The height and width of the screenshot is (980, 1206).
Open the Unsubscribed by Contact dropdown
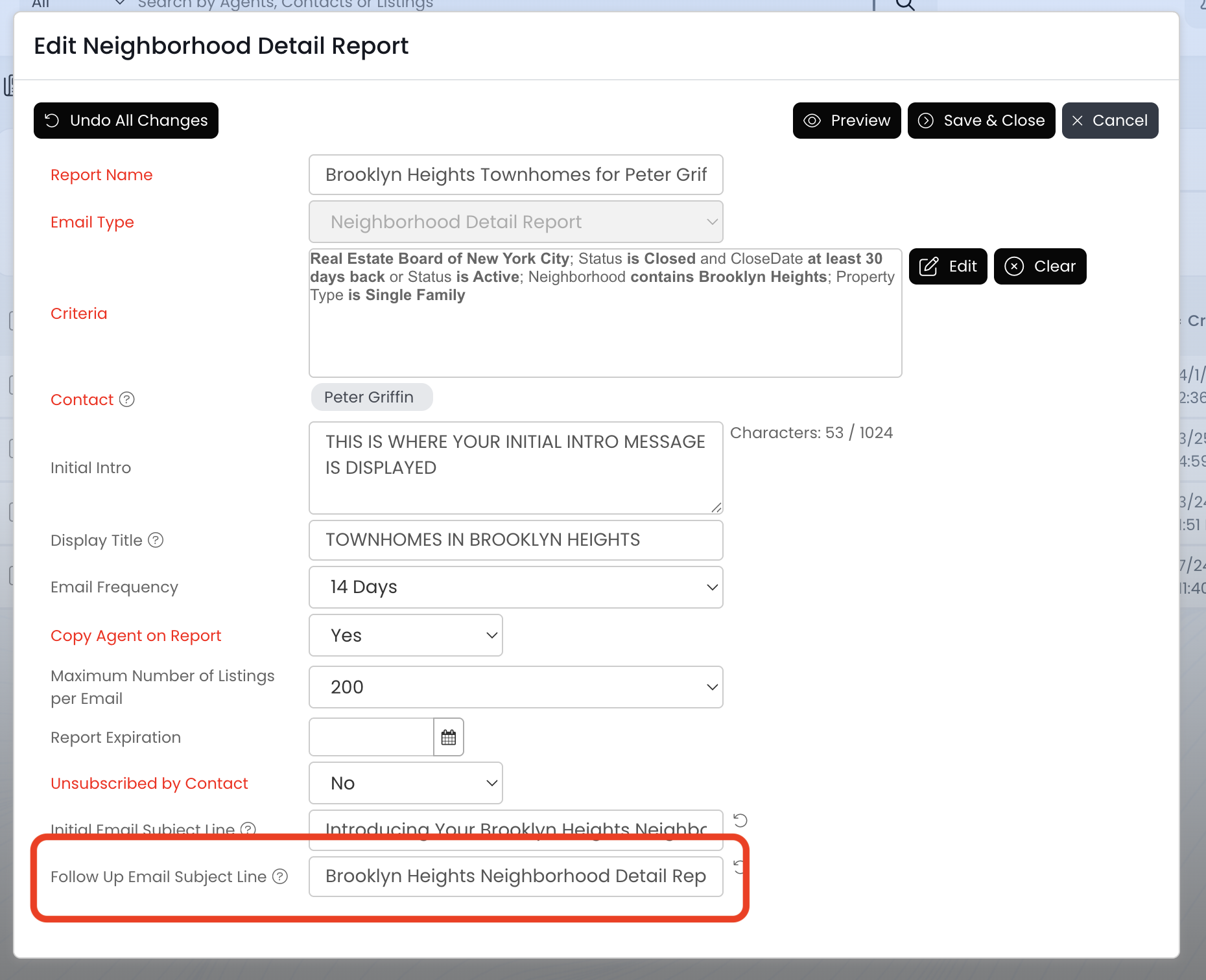(x=406, y=783)
